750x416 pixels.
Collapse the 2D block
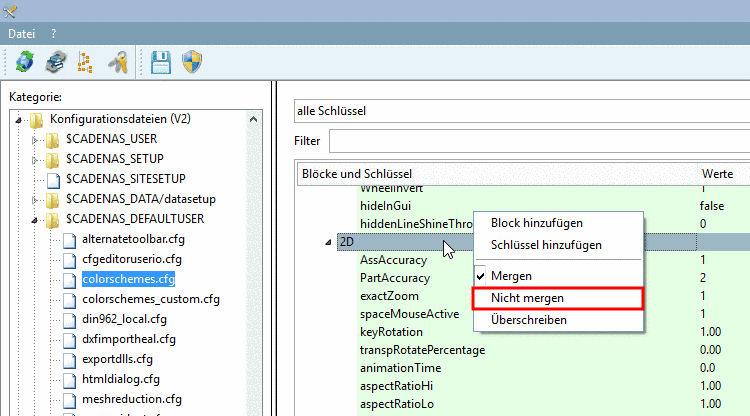point(328,242)
